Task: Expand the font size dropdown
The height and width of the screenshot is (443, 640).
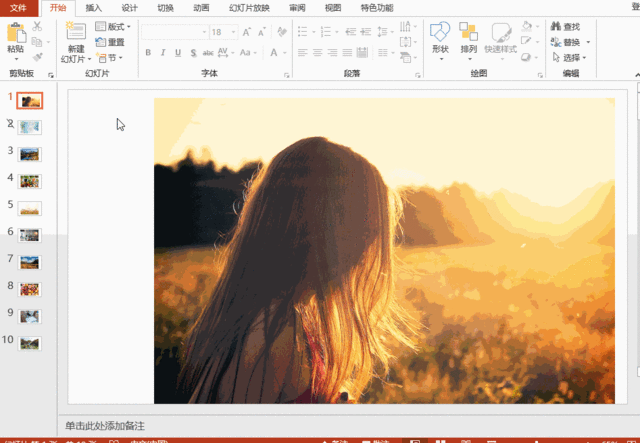Action: [x=233, y=32]
